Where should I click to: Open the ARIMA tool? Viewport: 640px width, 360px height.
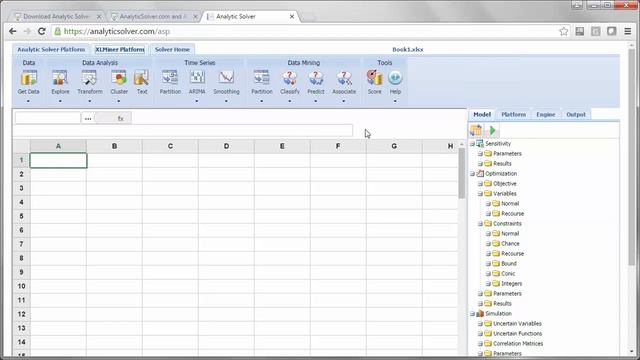[197, 82]
